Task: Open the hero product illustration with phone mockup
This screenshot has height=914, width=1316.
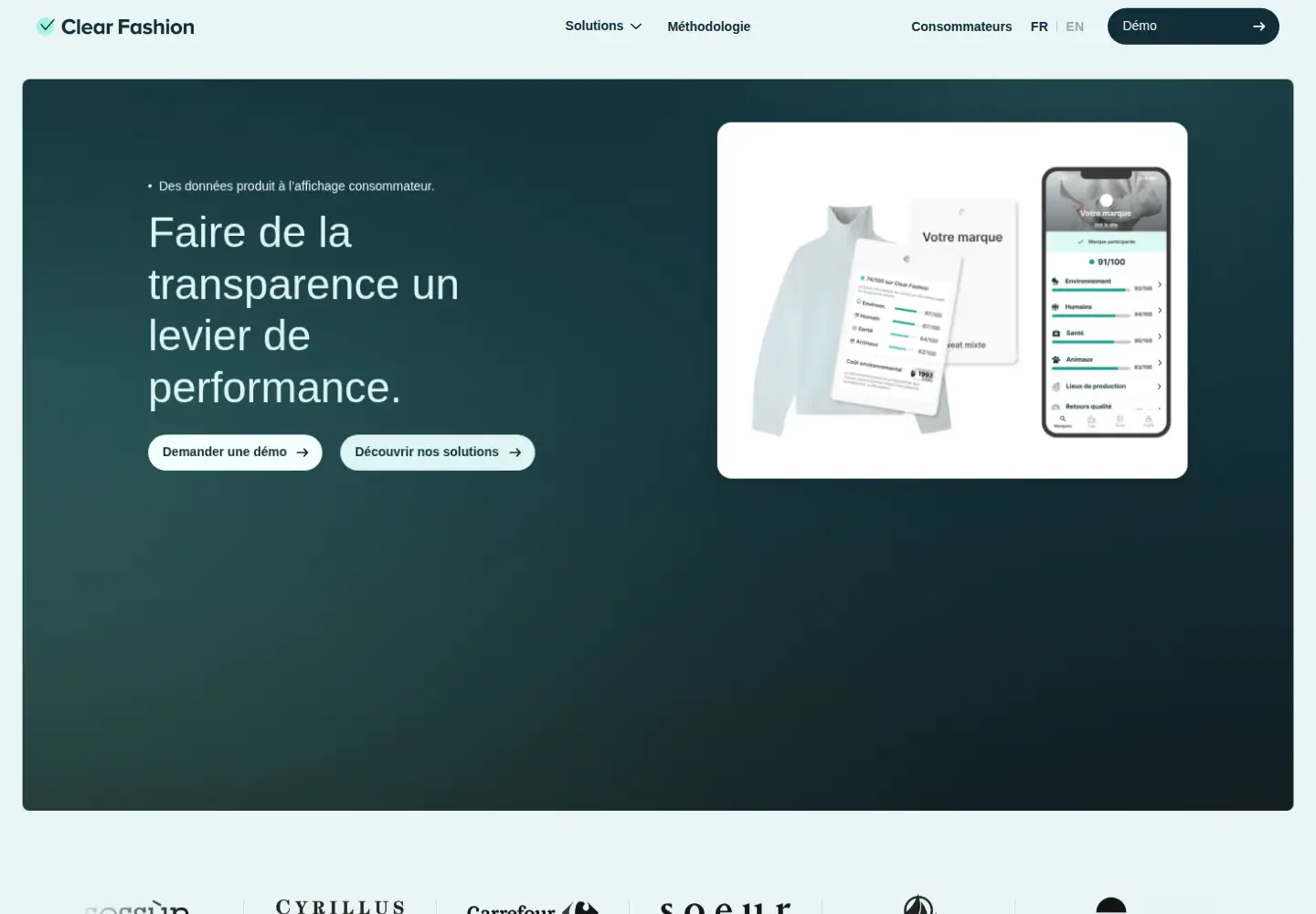Action: 952,301
